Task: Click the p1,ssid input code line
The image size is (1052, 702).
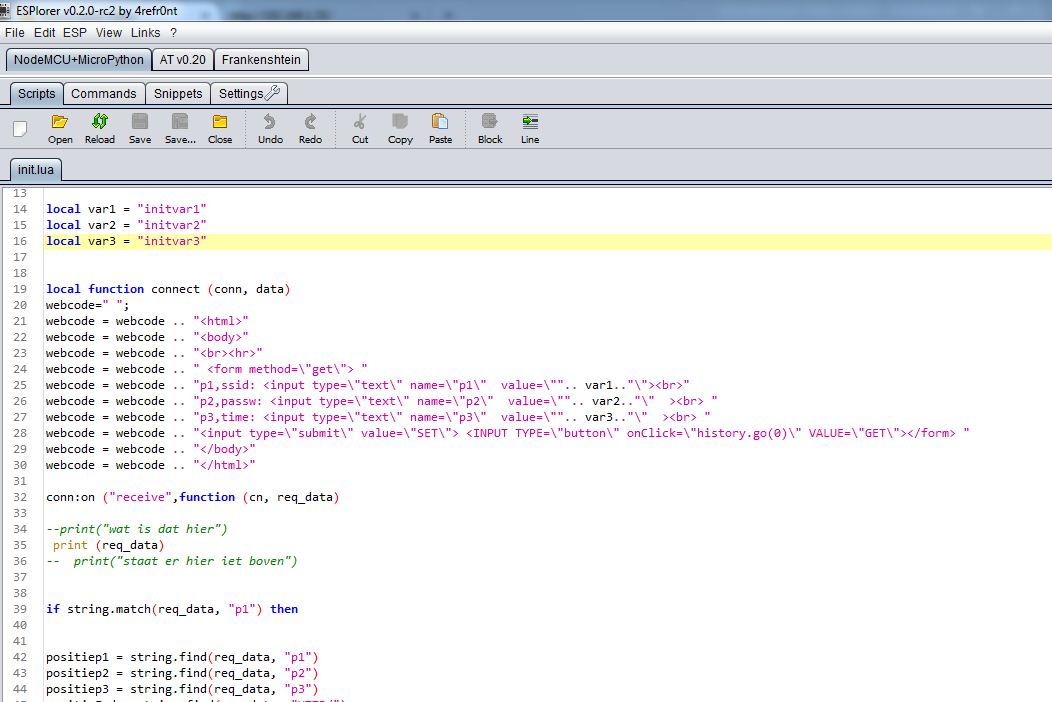Action: (x=368, y=385)
